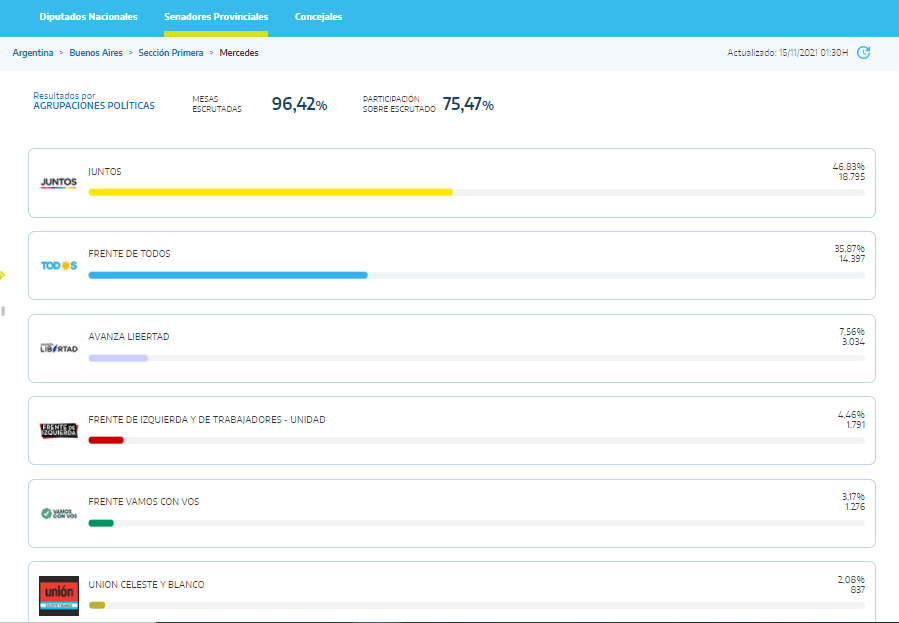Select the Avanza Libertad result row

click(451, 348)
